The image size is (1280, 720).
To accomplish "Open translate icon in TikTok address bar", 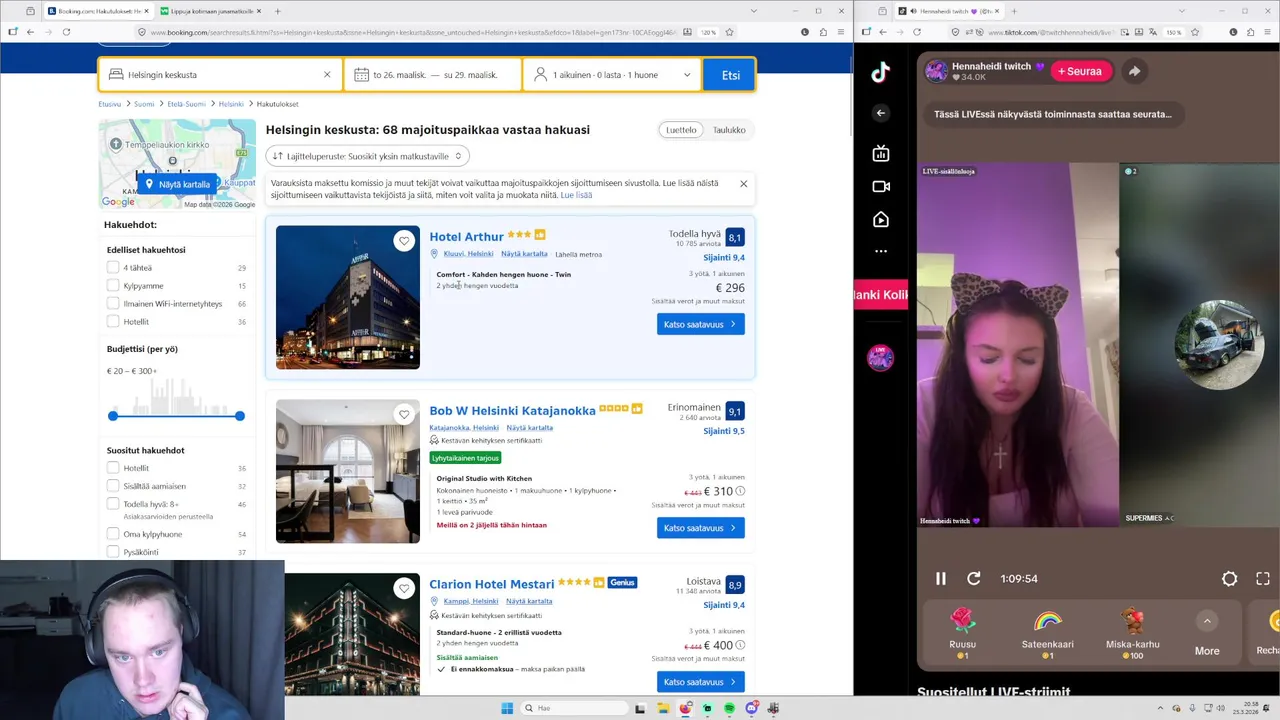I will click(x=1152, y=32).
